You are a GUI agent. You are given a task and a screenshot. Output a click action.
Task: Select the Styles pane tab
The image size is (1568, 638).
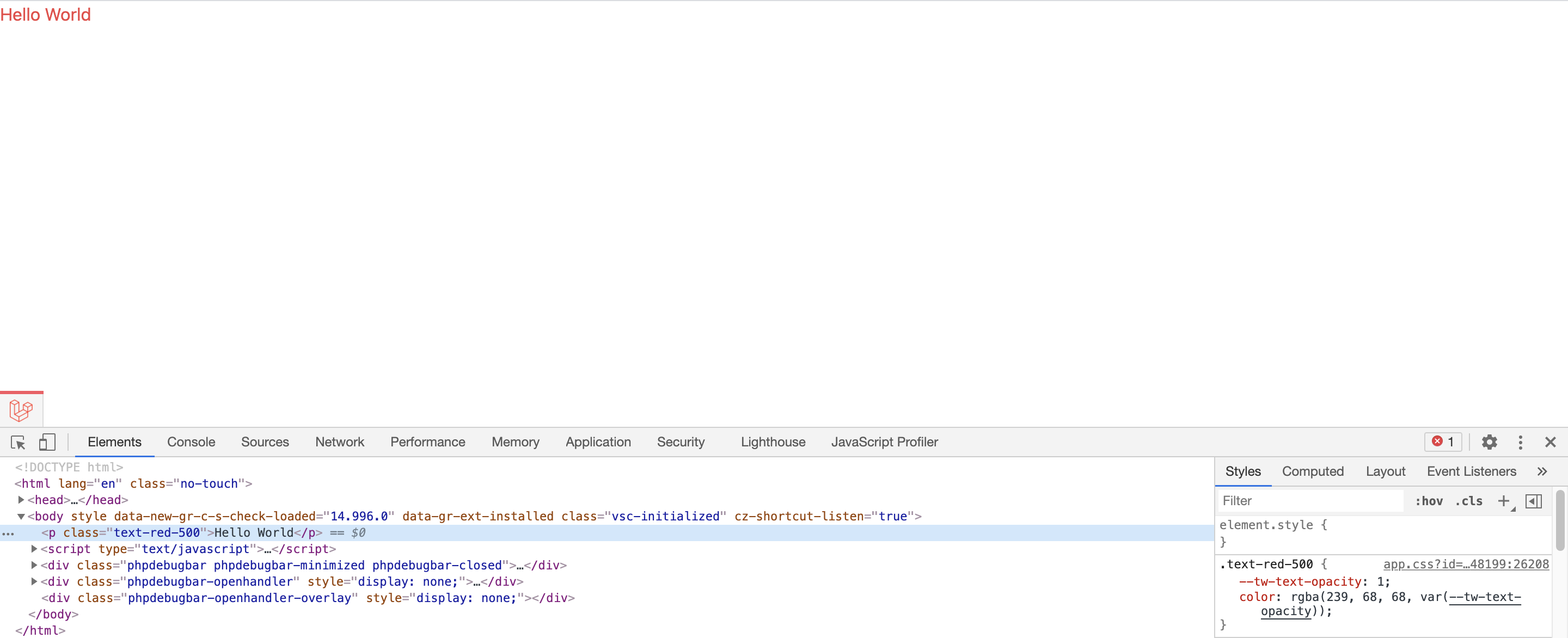click(x=1242, y=471)
